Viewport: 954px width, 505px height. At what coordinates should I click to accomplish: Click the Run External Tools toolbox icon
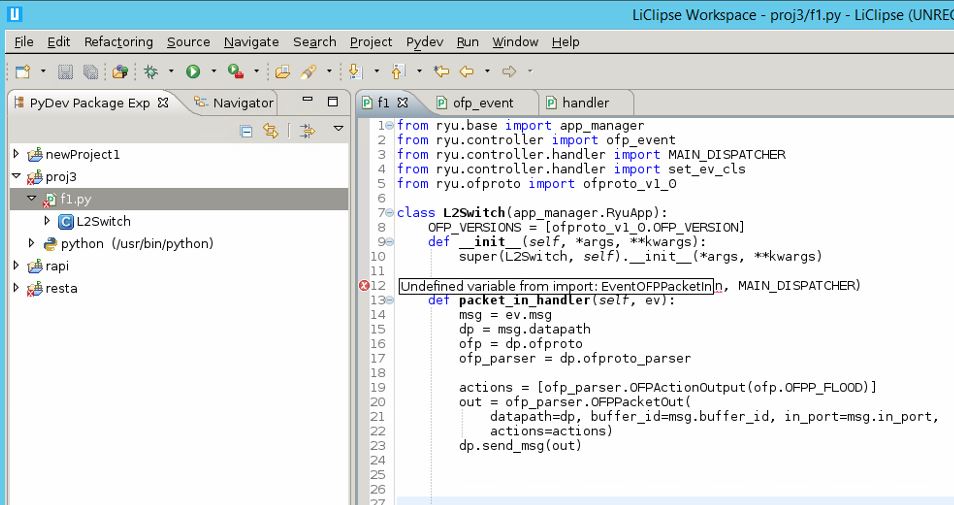tap(236, 72)
